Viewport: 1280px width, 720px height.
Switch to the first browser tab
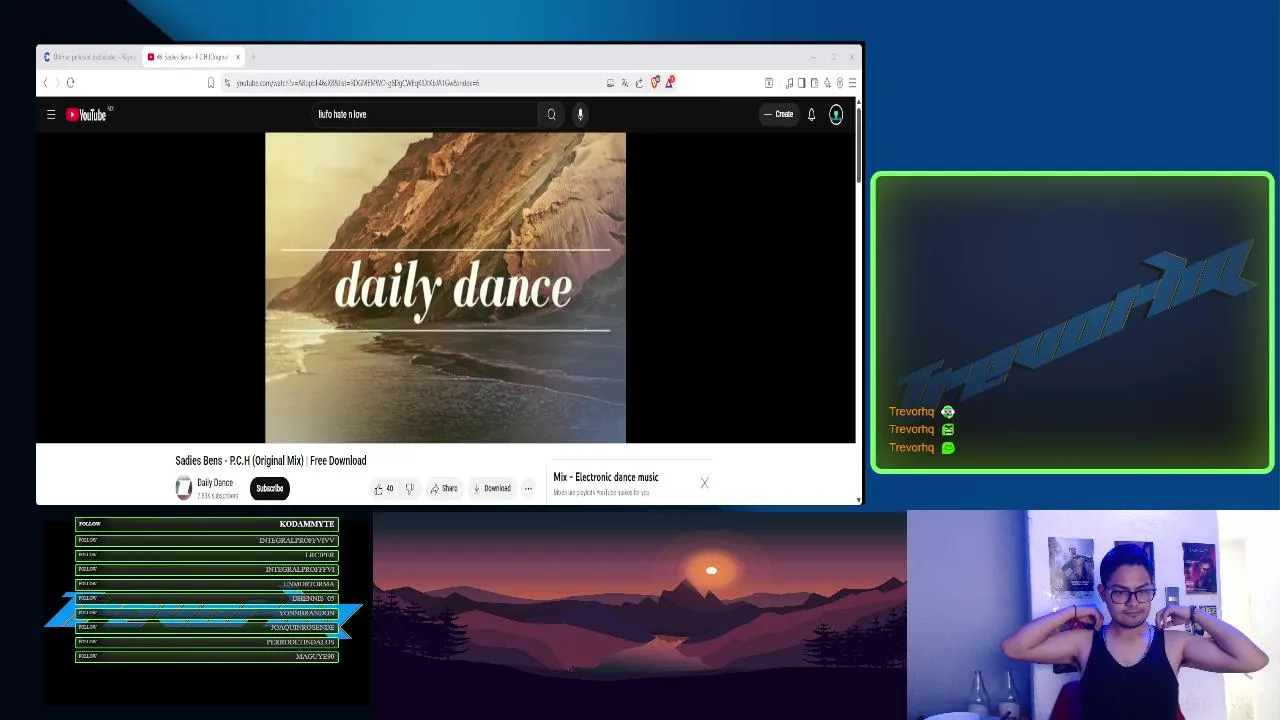point(89,57)
